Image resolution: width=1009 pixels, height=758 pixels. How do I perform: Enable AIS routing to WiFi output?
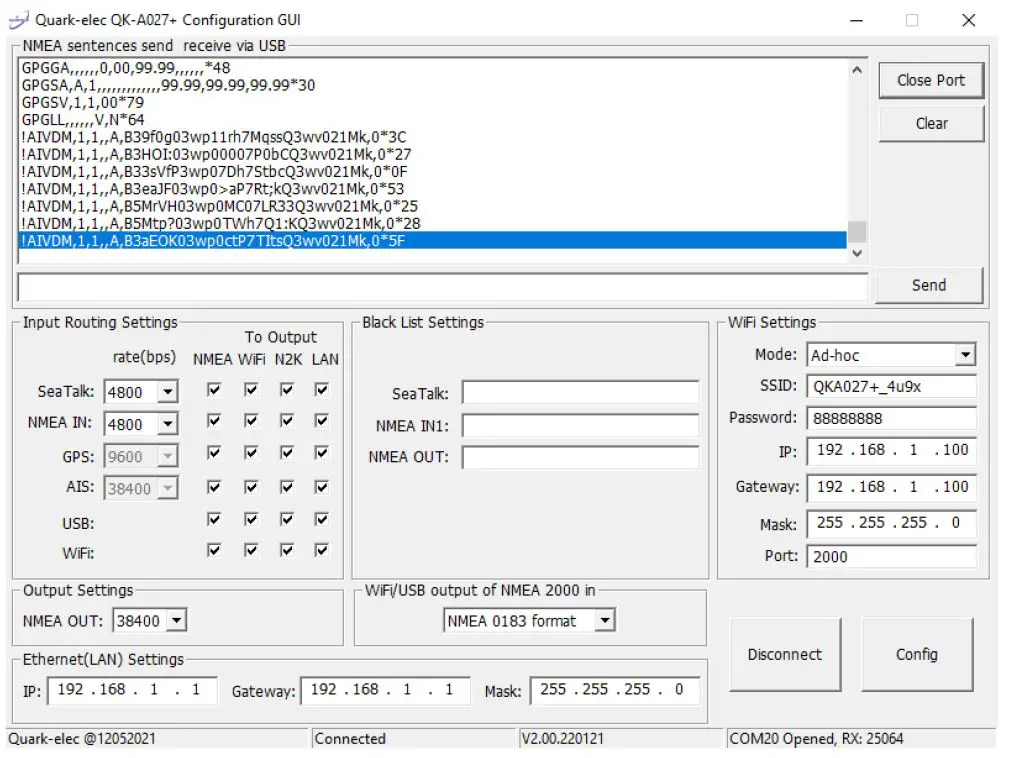(250, 487)
